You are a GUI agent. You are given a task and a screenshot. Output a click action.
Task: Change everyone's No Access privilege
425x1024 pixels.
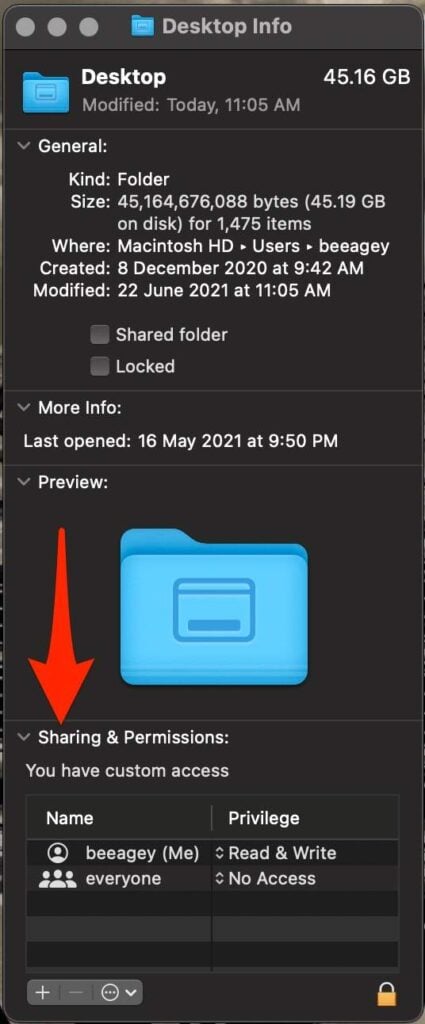tap(265, 878)
